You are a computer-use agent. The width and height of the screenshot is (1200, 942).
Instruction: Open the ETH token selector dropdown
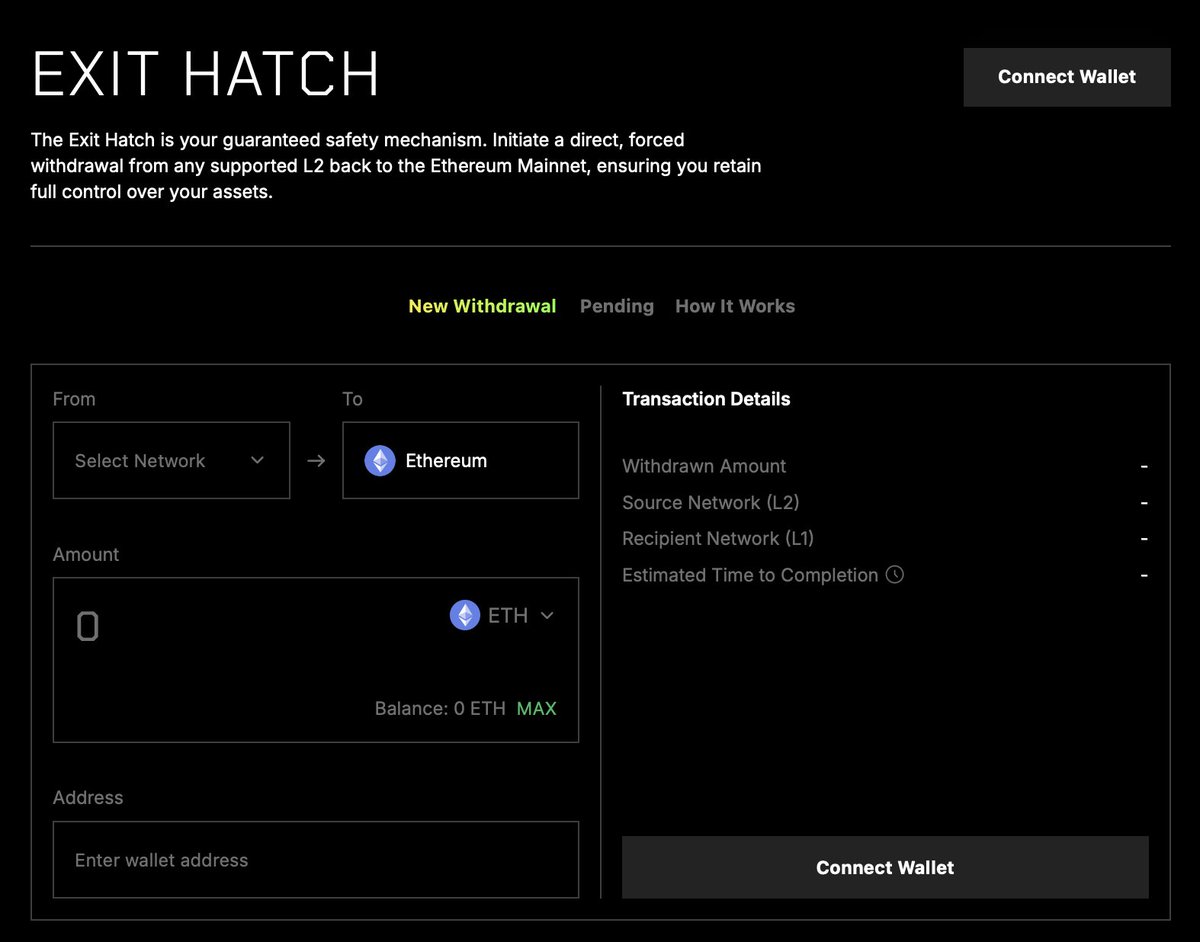[x=502, y=615]
